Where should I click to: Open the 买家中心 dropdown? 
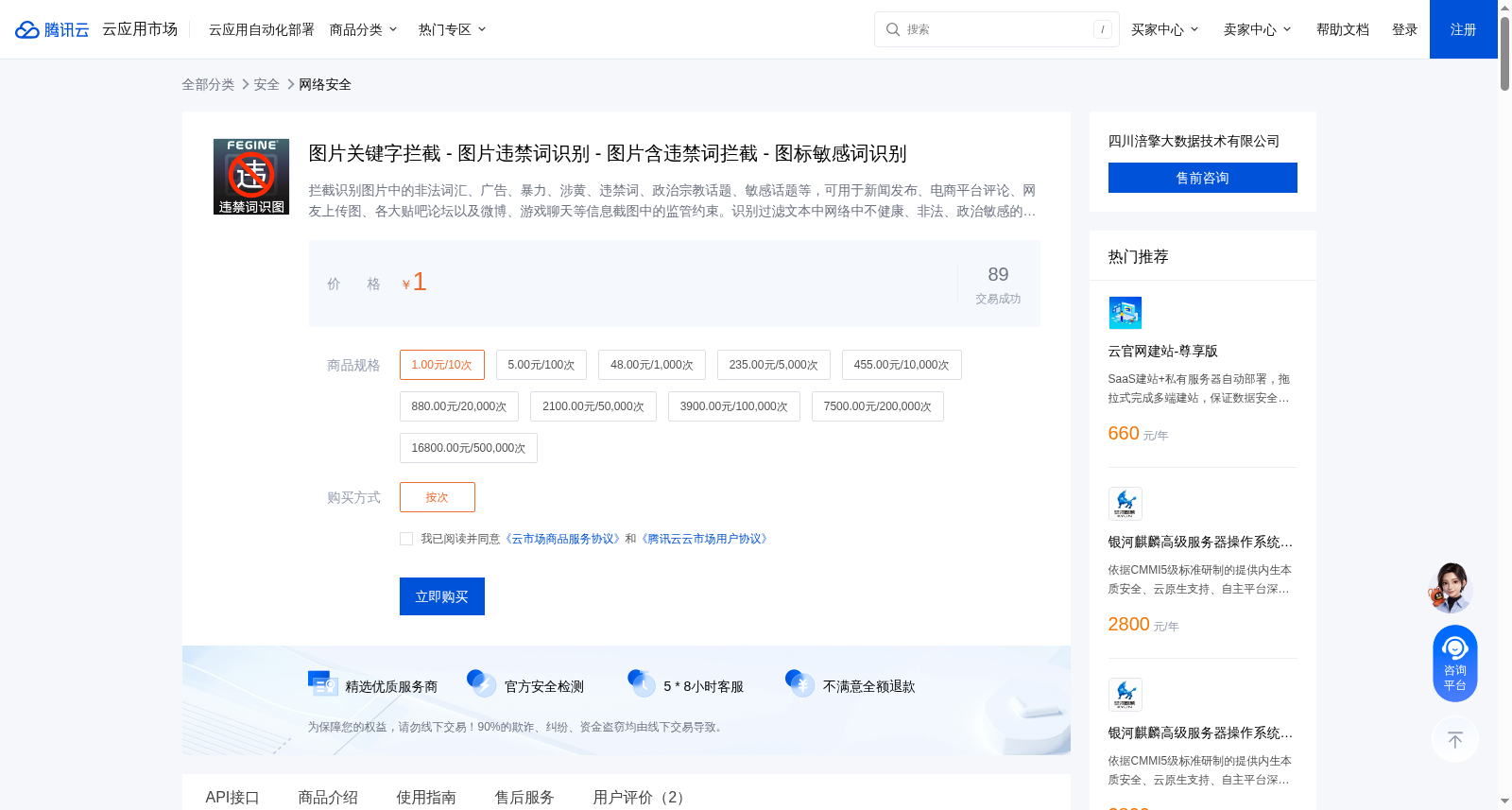[x=1165, y=29]
